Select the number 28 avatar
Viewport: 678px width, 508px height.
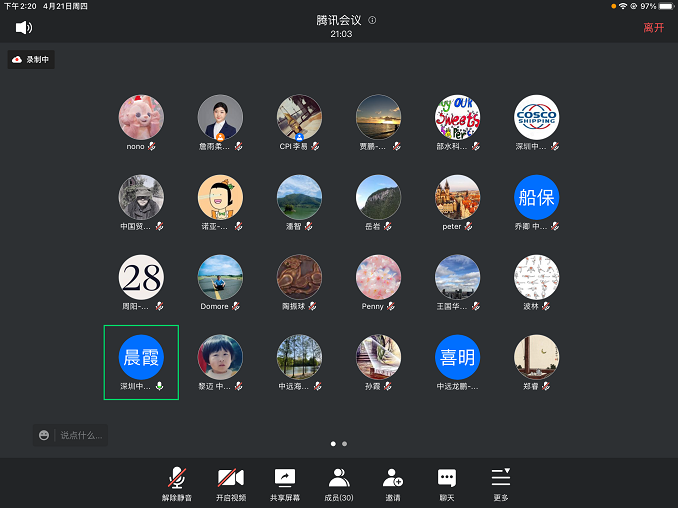coord(141,277)
